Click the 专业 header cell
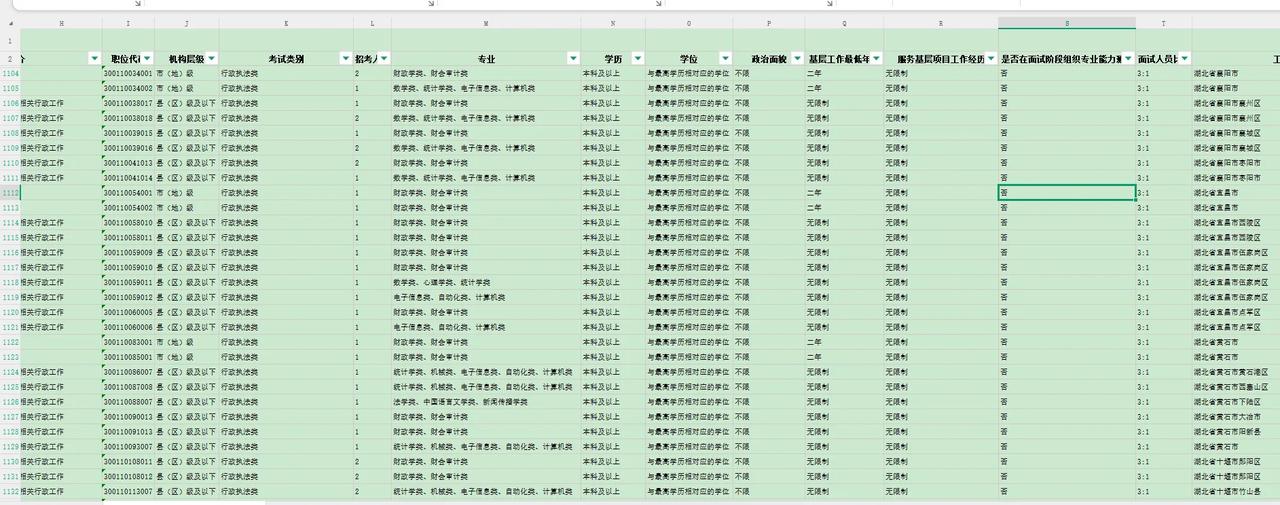The height and width of the screenshot is (505, 1280). coord(486,59)
